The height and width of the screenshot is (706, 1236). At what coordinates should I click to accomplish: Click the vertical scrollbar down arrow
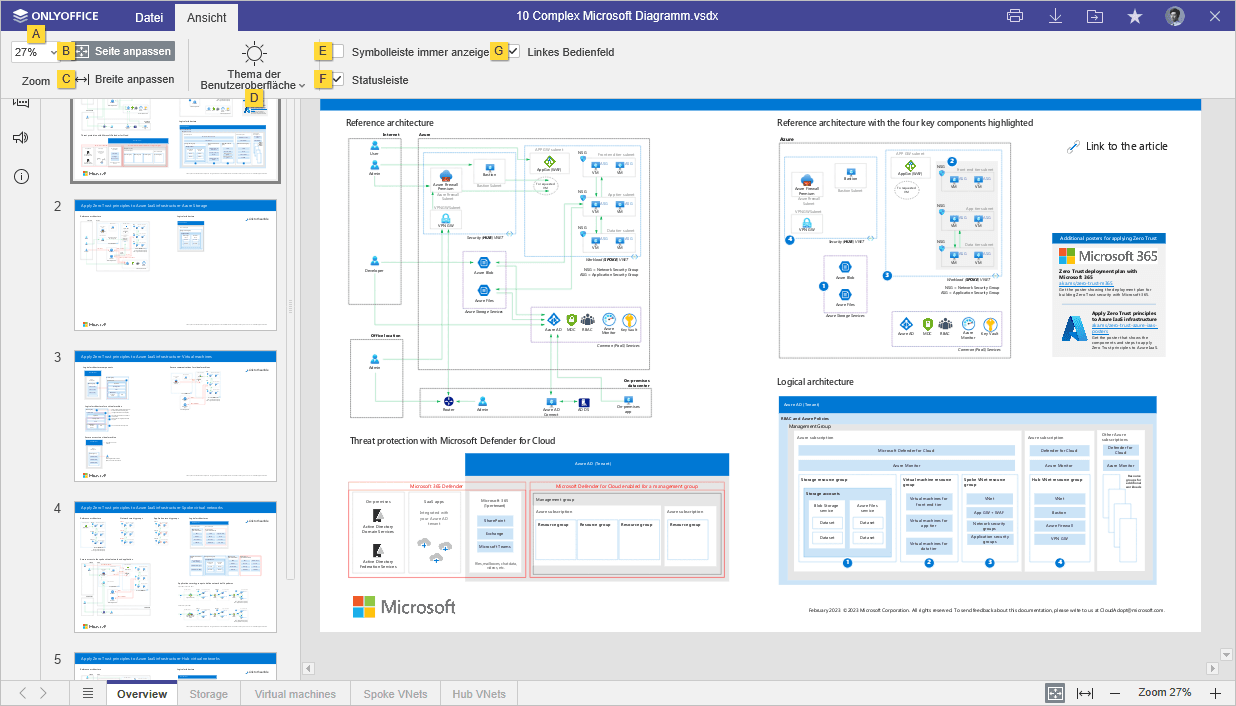[x=1227, y=655]
